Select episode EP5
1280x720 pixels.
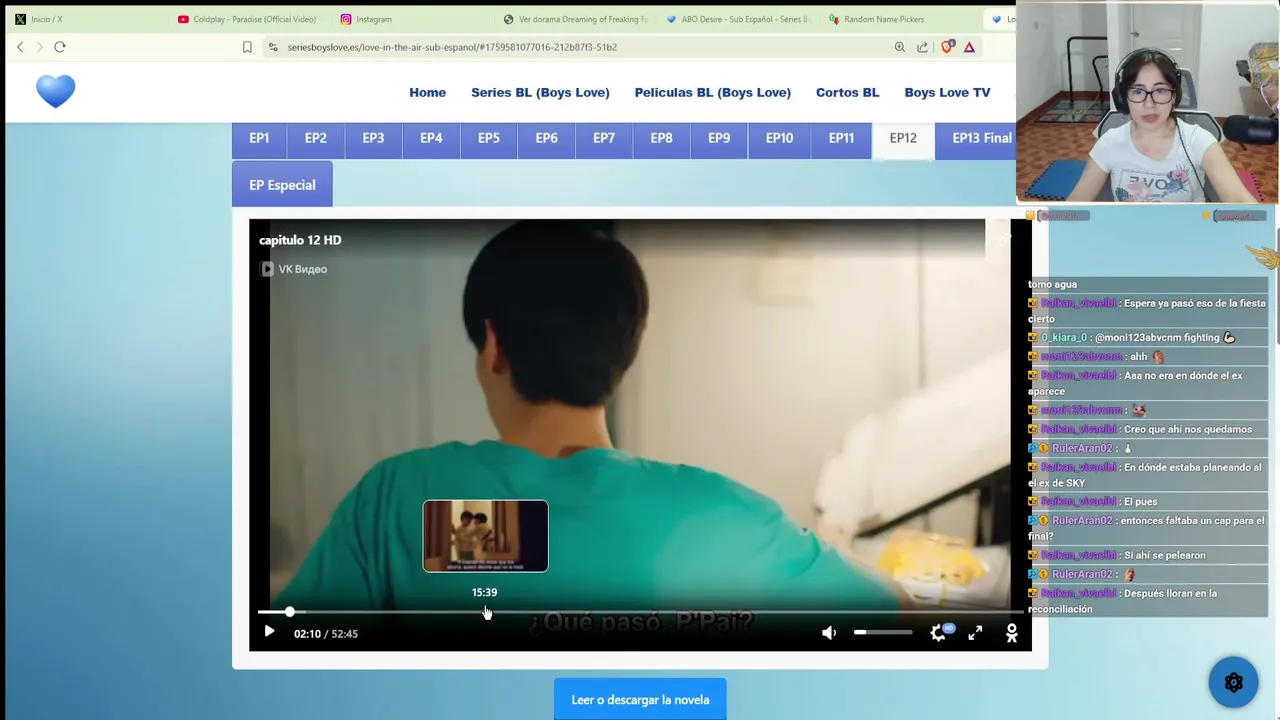pos(489,139)
